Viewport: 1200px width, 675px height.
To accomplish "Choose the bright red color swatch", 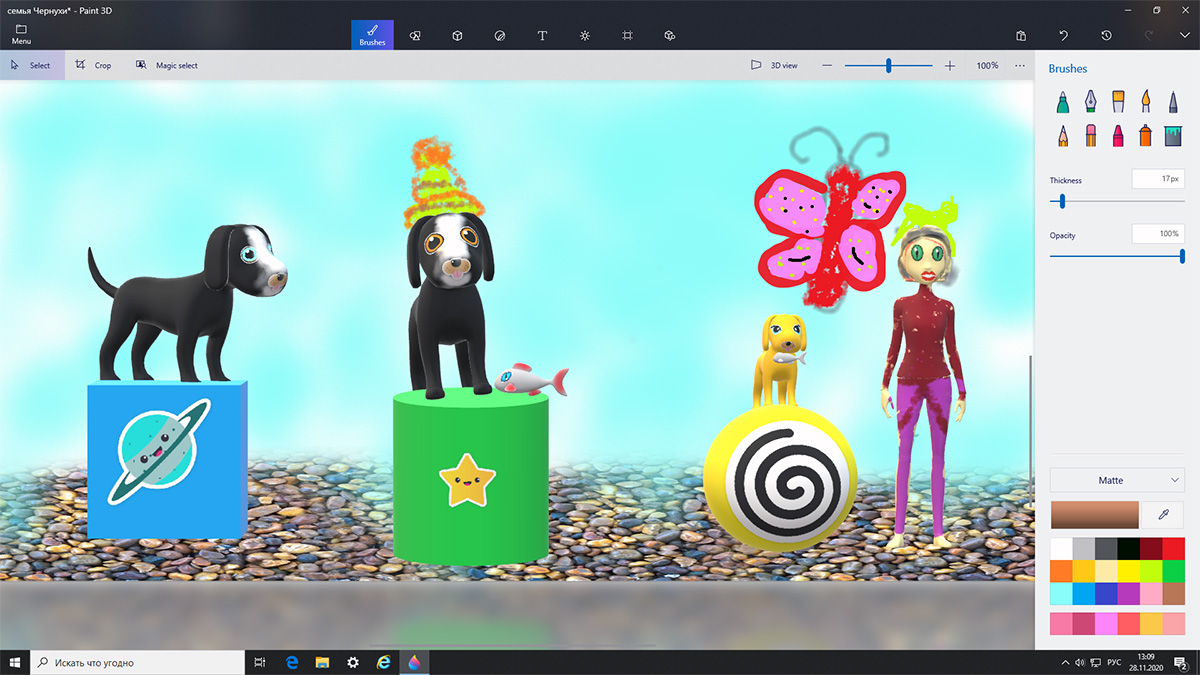I will [x=1174, y=548].
